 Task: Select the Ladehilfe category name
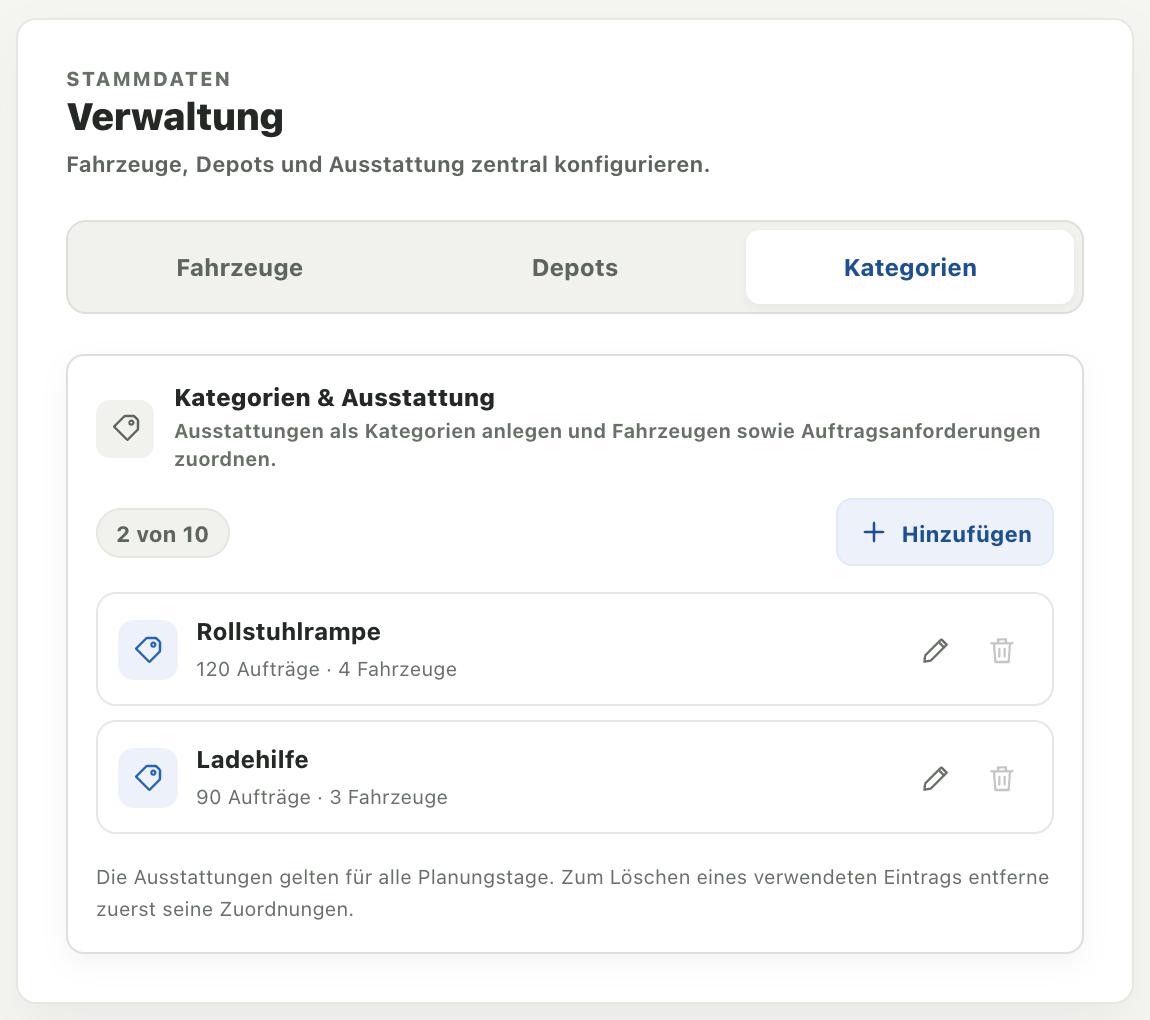pos(252,760)
